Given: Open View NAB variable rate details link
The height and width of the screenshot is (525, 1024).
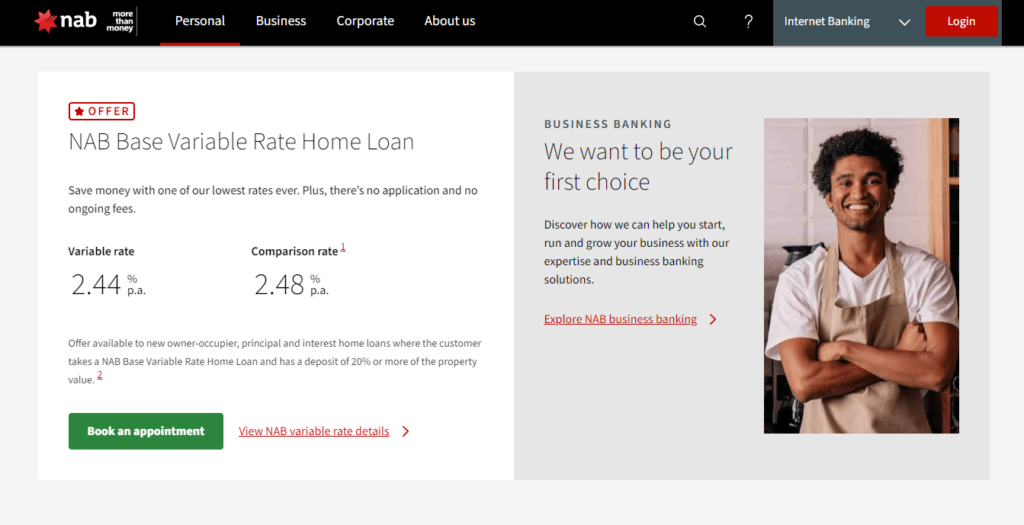Looking at the screenshot, I should [313, 431].
